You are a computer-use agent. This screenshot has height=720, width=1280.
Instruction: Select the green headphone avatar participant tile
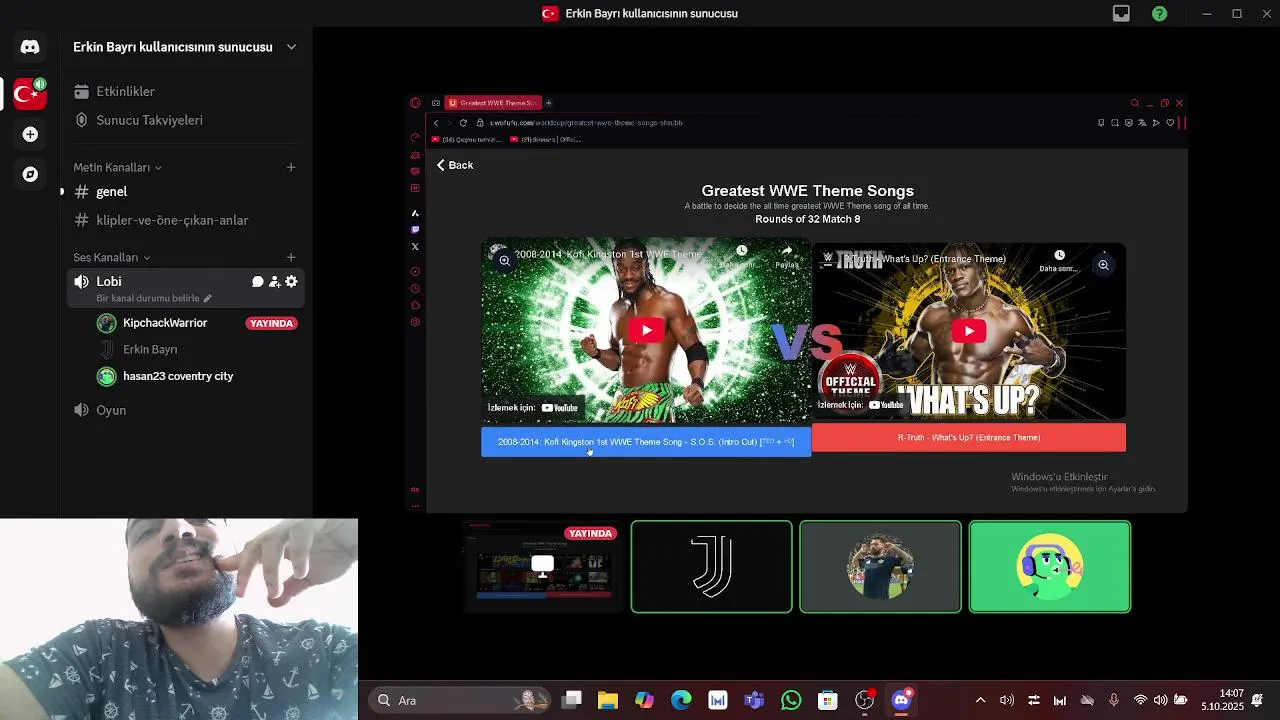(1049, 566)
